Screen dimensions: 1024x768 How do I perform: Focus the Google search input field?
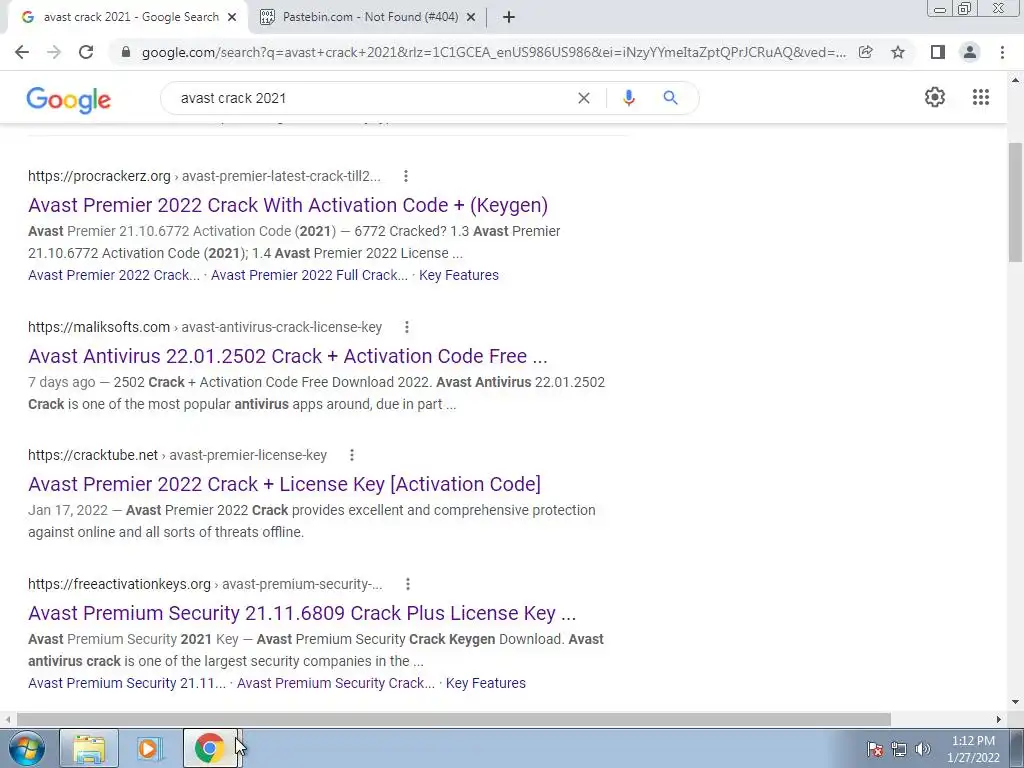pyautogui.click(x=372, y=98)
